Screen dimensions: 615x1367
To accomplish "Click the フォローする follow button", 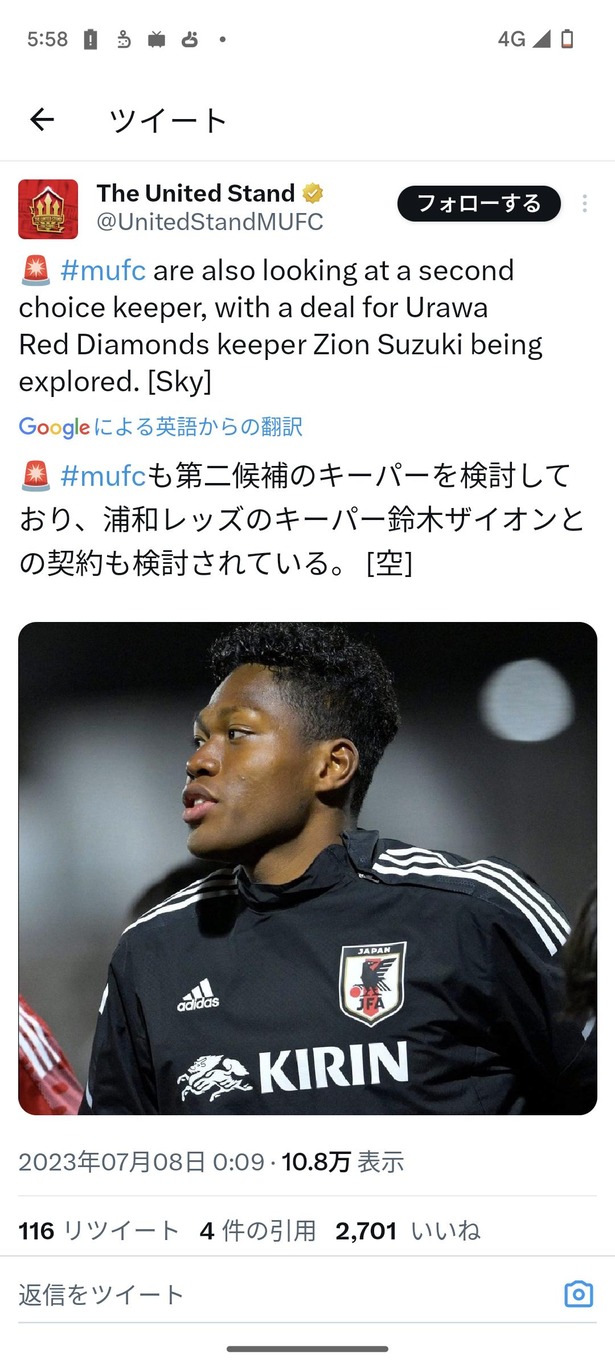I will pyautogui.click(x=479, y=203).
